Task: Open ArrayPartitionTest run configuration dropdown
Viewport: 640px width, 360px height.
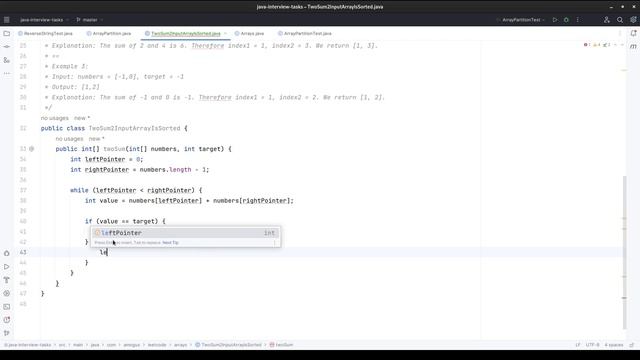Action: click(523, 20)
